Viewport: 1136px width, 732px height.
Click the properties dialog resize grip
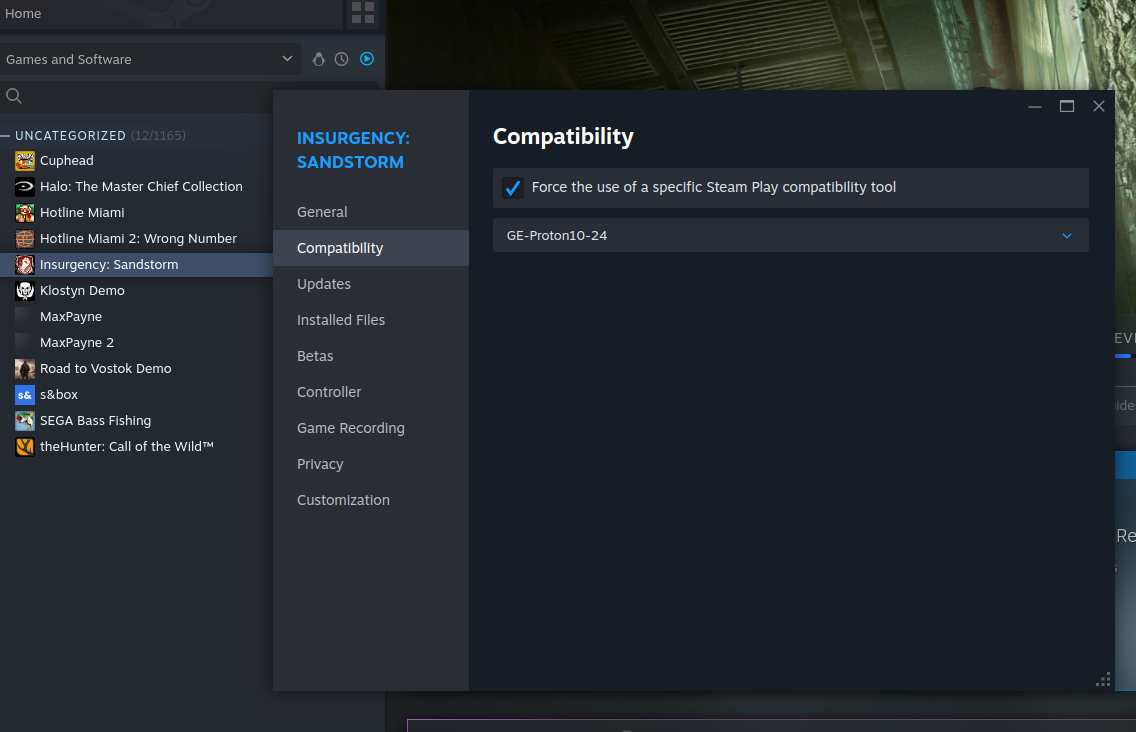point(1103,680)
